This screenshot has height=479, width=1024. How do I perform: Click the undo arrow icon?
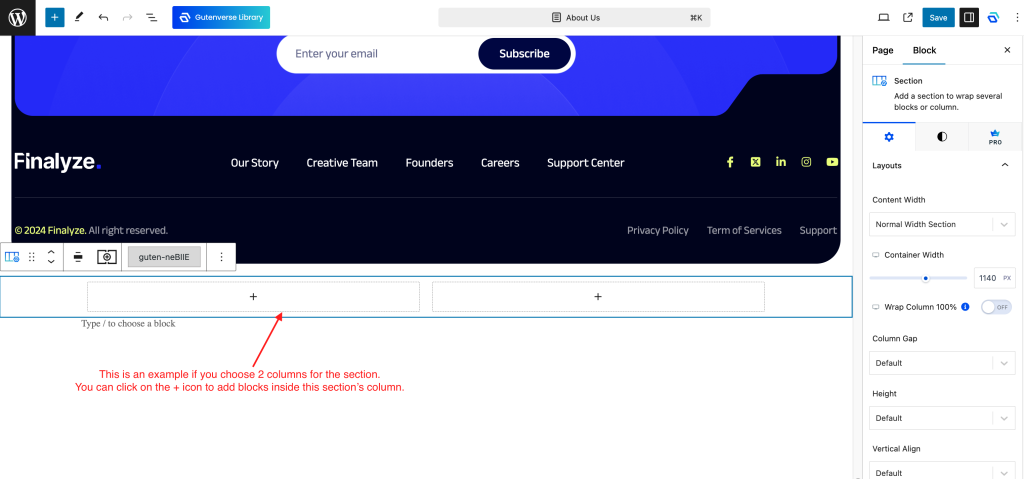103,17
